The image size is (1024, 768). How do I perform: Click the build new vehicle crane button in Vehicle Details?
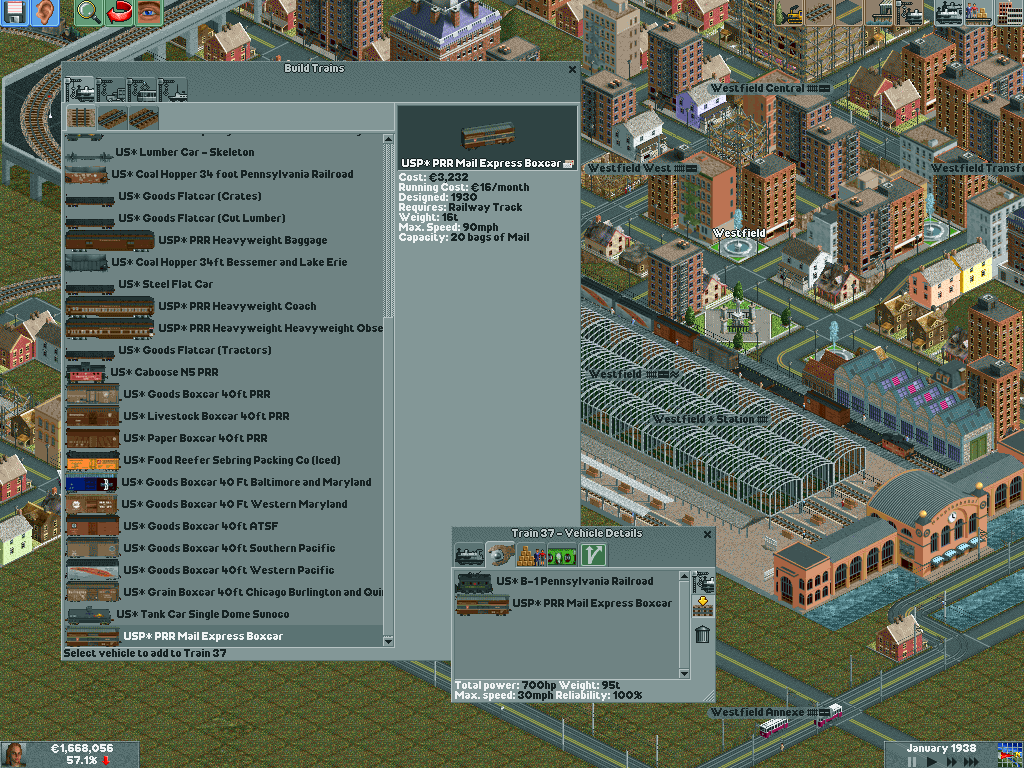(703, 582)
